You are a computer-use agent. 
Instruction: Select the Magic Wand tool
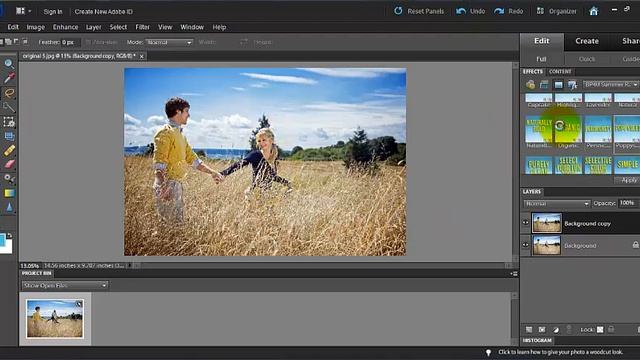9,107
